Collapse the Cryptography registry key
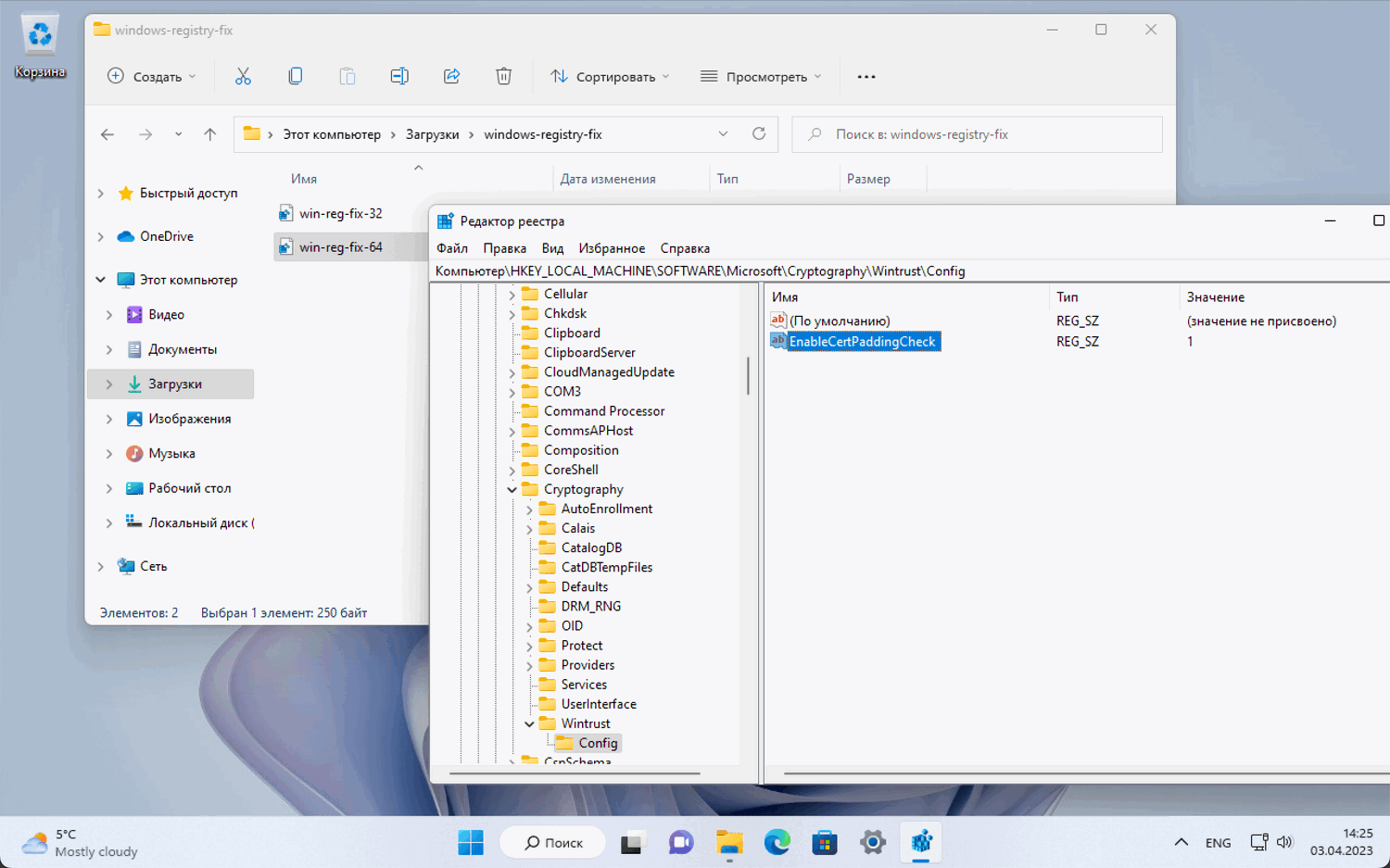Viewport: 1390px width, 868px height. 512,489
